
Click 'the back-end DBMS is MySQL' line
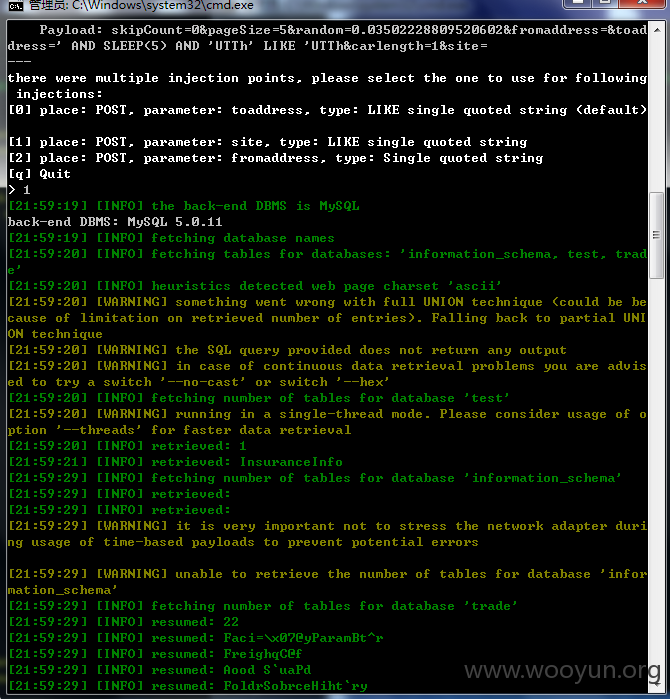184,206
